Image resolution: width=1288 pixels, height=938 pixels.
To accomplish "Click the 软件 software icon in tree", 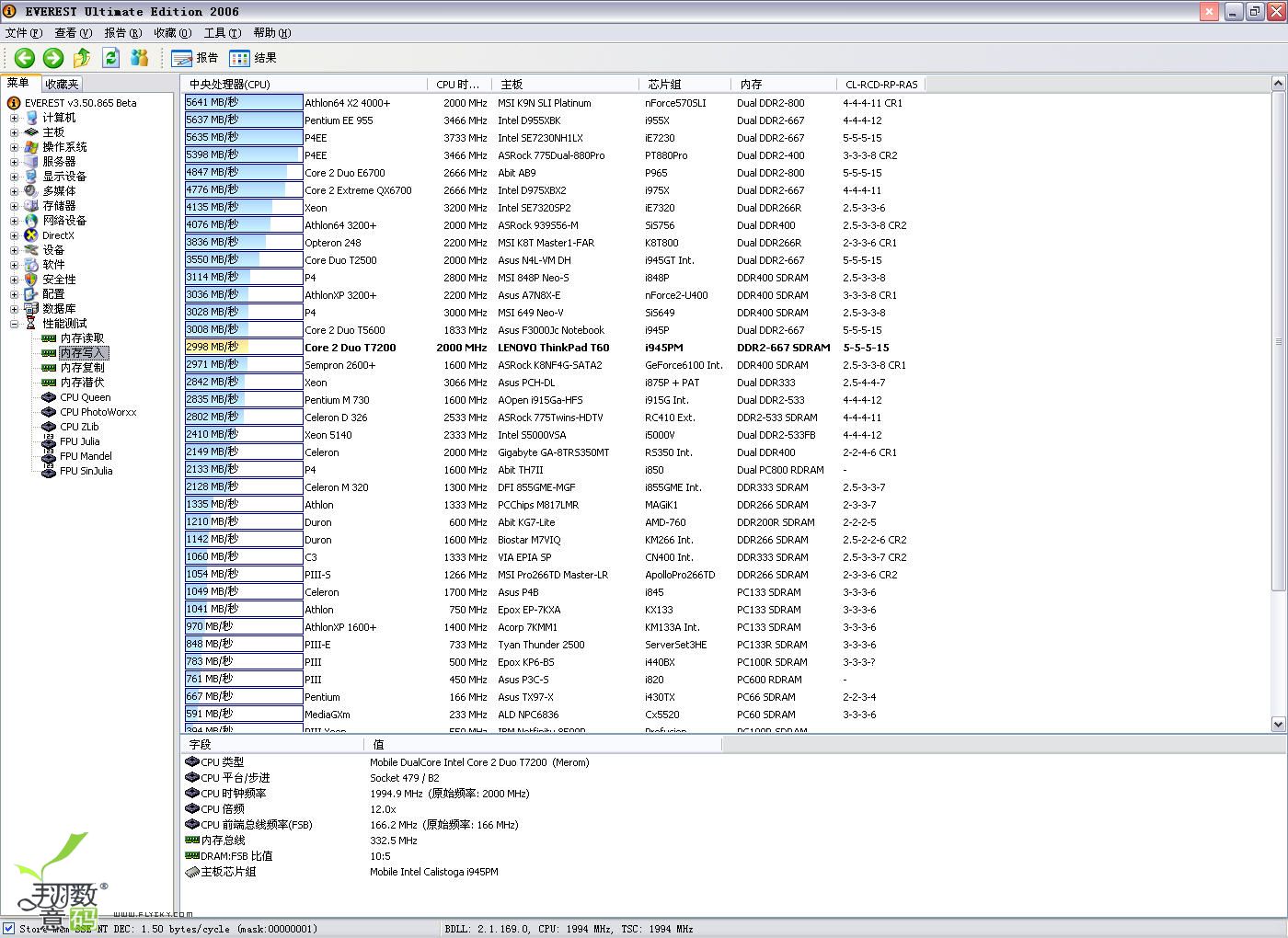I will [x=31, y=265].
